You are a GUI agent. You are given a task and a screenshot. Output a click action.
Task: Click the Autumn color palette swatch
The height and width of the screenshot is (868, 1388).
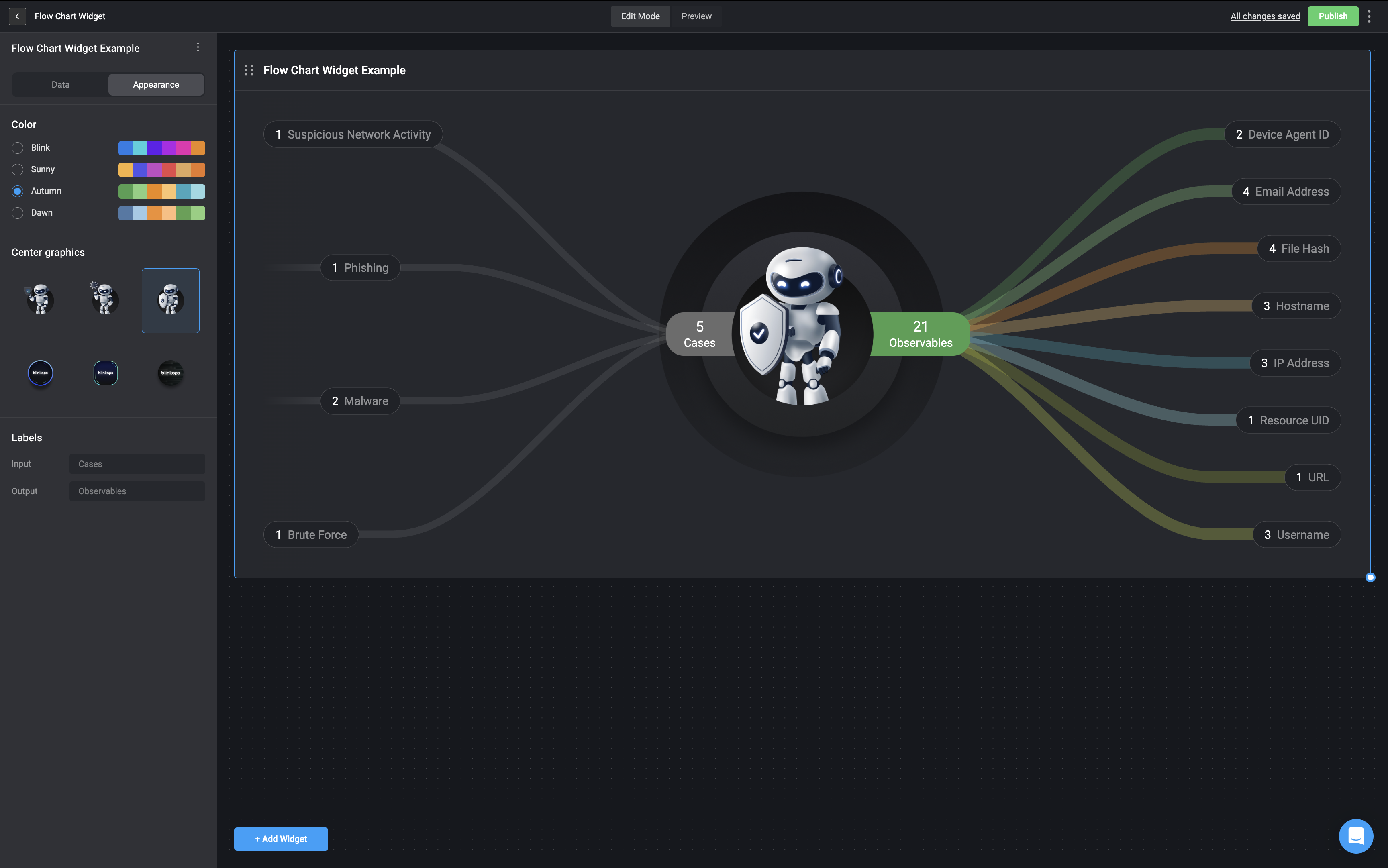(161, 191)
